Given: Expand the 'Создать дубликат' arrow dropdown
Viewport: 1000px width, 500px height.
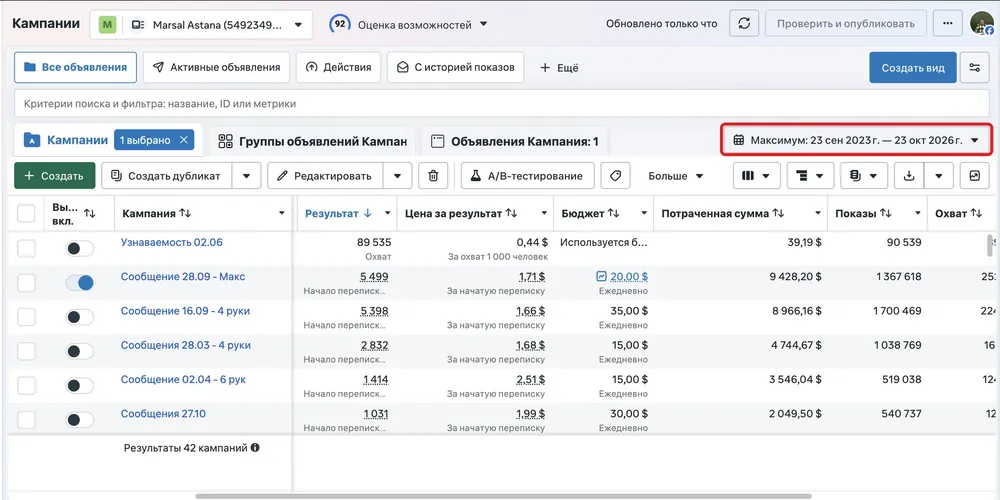Looking at the screenshot, I should 246,176.
